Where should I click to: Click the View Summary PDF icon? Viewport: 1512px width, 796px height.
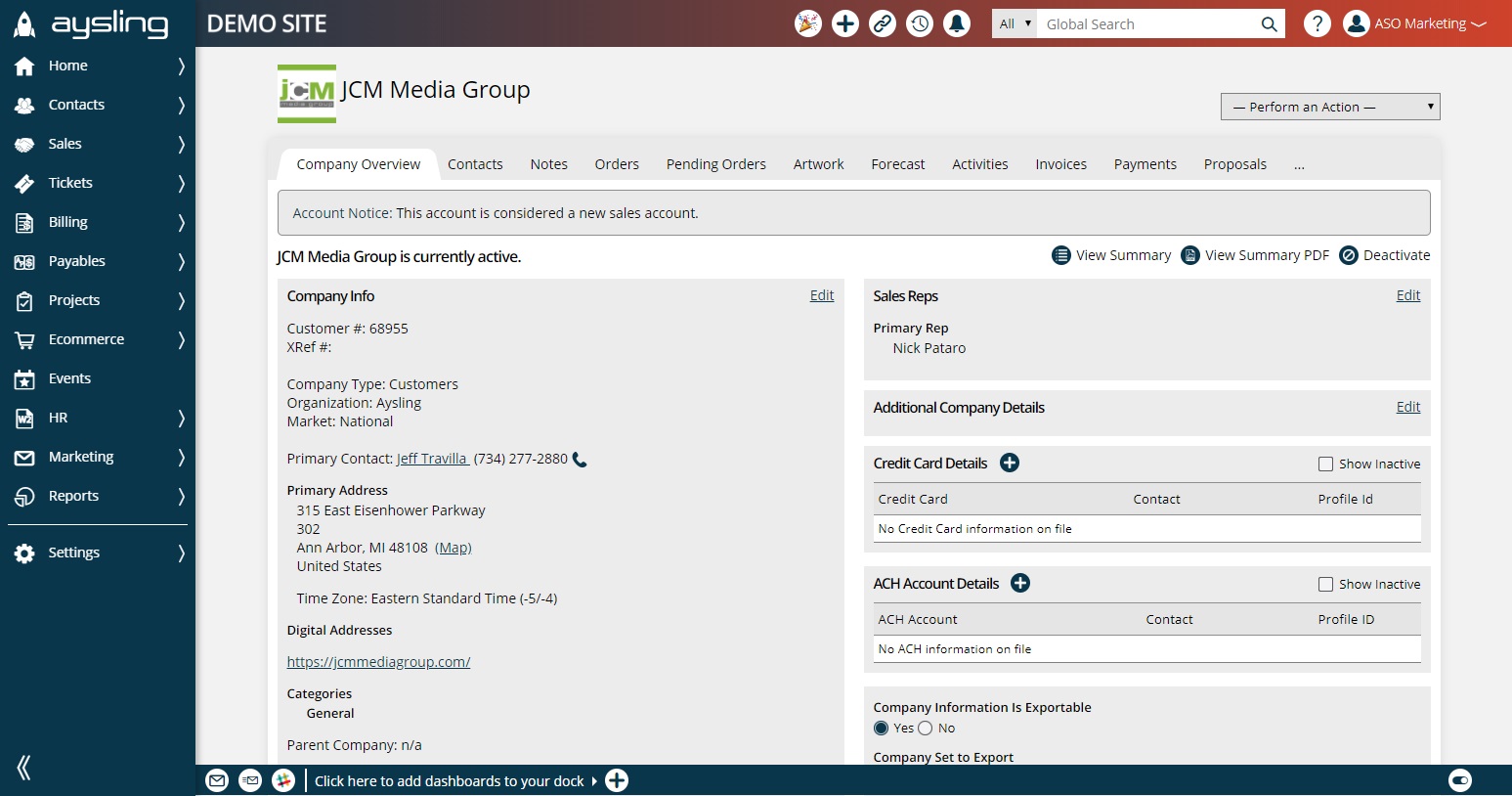[x=1190, y=255]
